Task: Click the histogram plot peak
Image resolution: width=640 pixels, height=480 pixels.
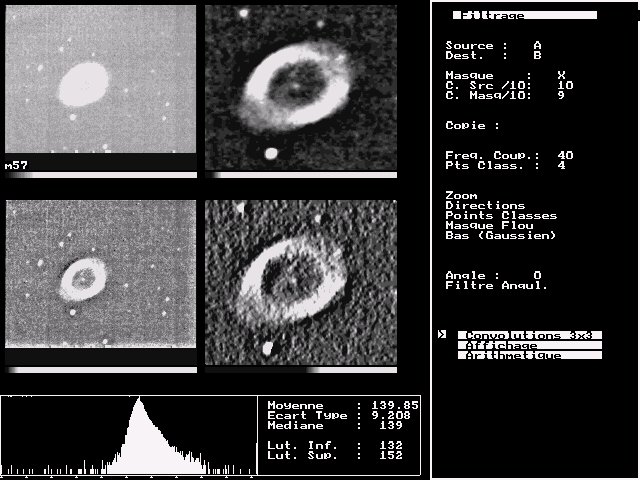Action: (139, 402)
